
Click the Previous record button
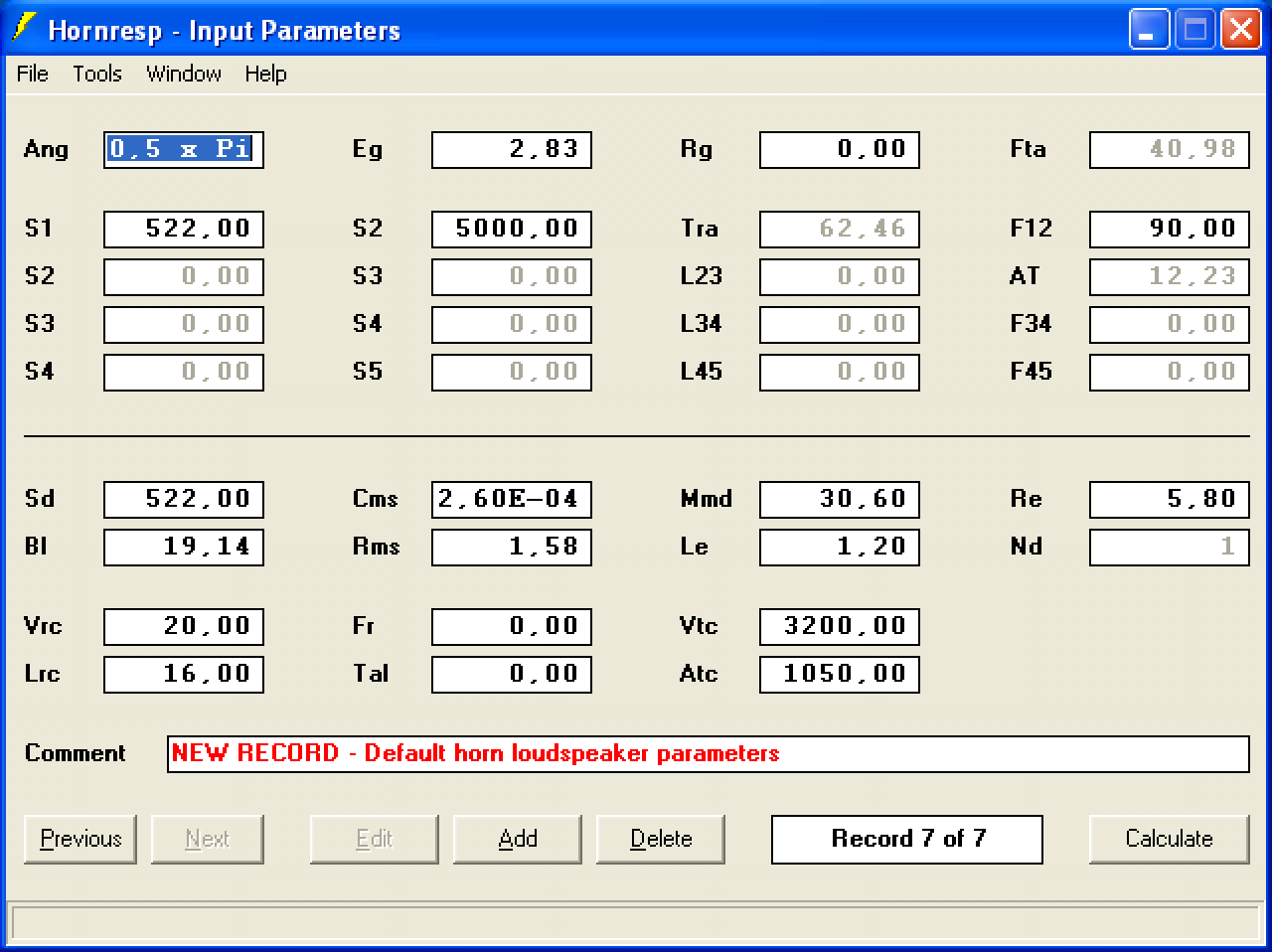pos(80,839)
